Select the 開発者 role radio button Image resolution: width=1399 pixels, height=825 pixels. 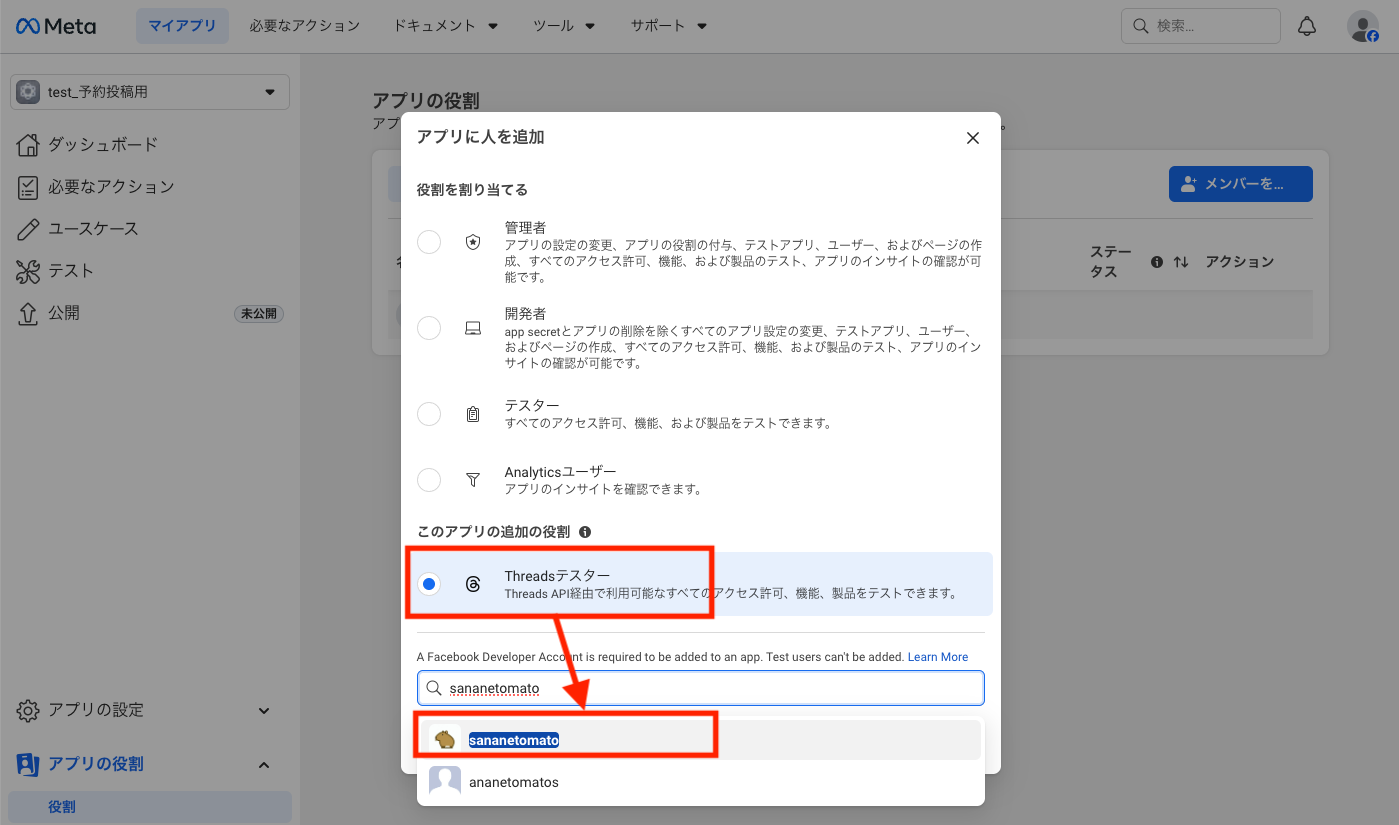coord(429,328)
